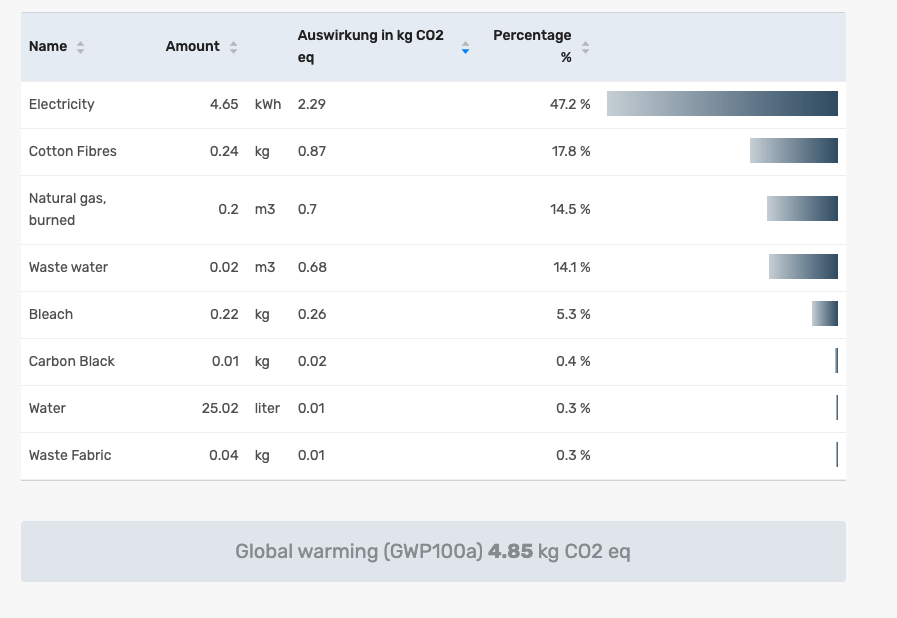The width and height of the screenshot is (897, 618).
Task: Select the Natural gas, burned entry
Action: (x=67, y=210)
